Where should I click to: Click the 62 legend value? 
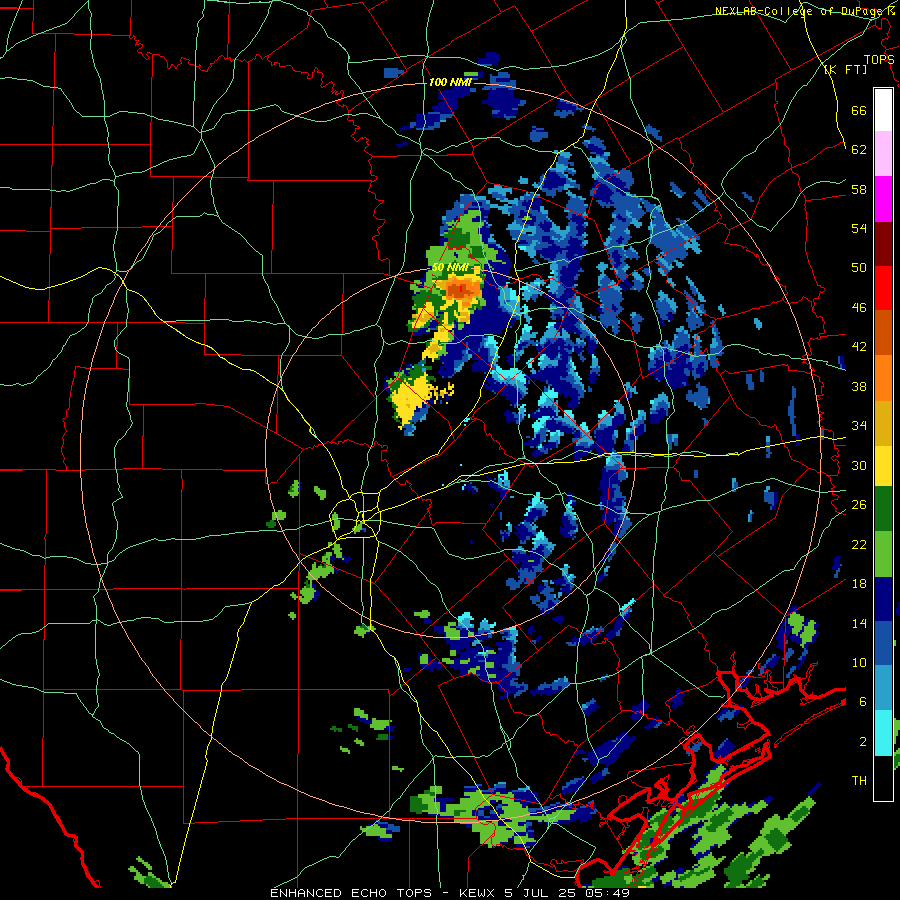click(x=859, y=150)
